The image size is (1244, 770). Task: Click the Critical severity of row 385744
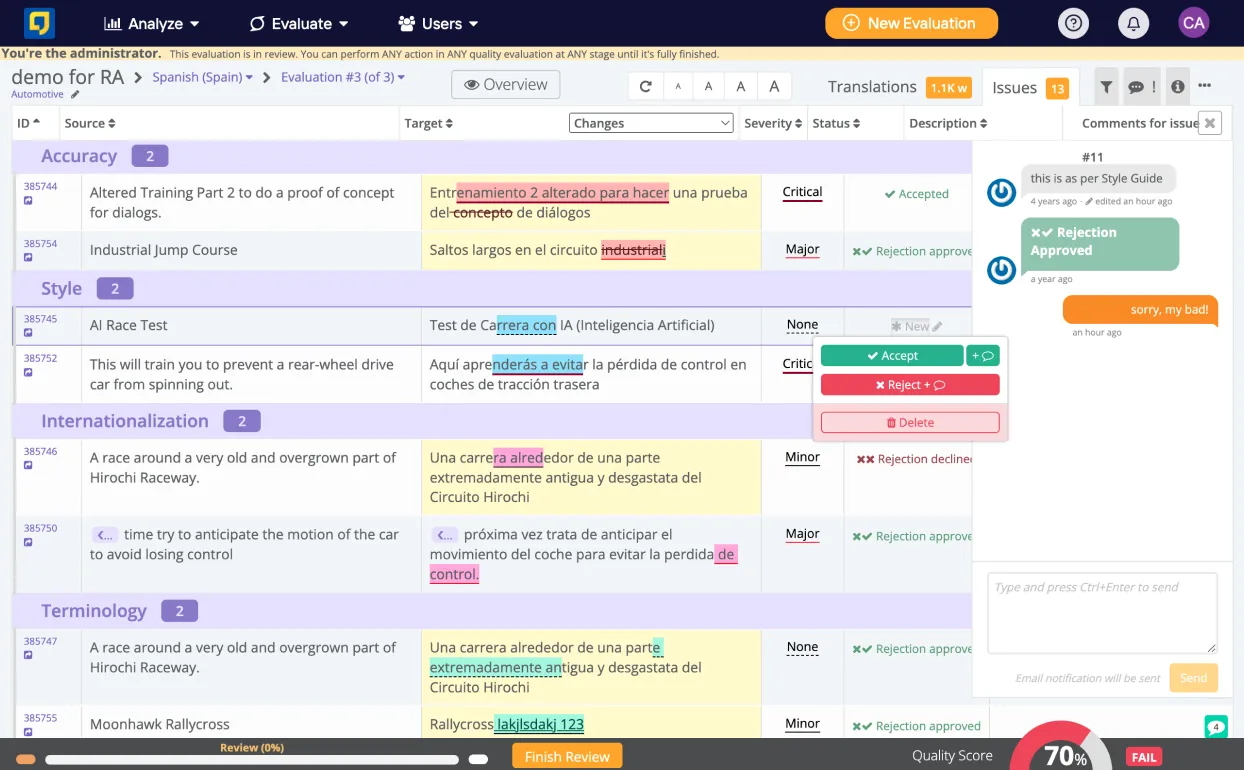click(x=802, y=192)
